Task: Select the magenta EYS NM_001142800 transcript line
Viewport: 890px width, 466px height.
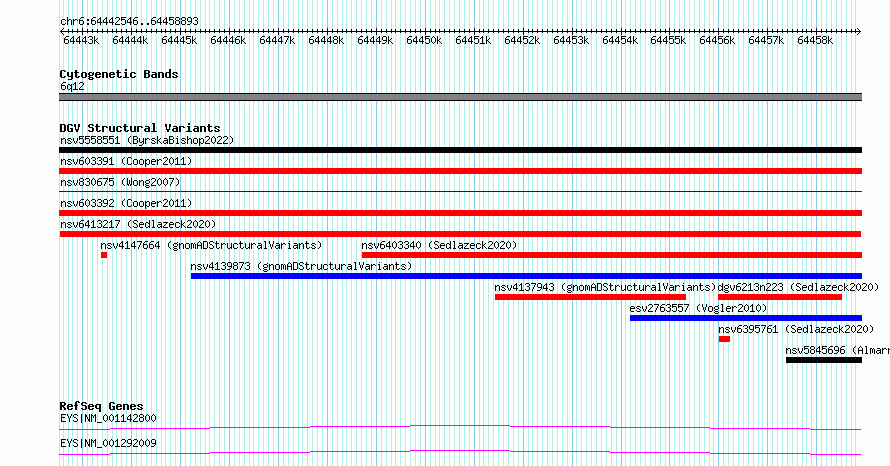Action: [x=460, y=427]
